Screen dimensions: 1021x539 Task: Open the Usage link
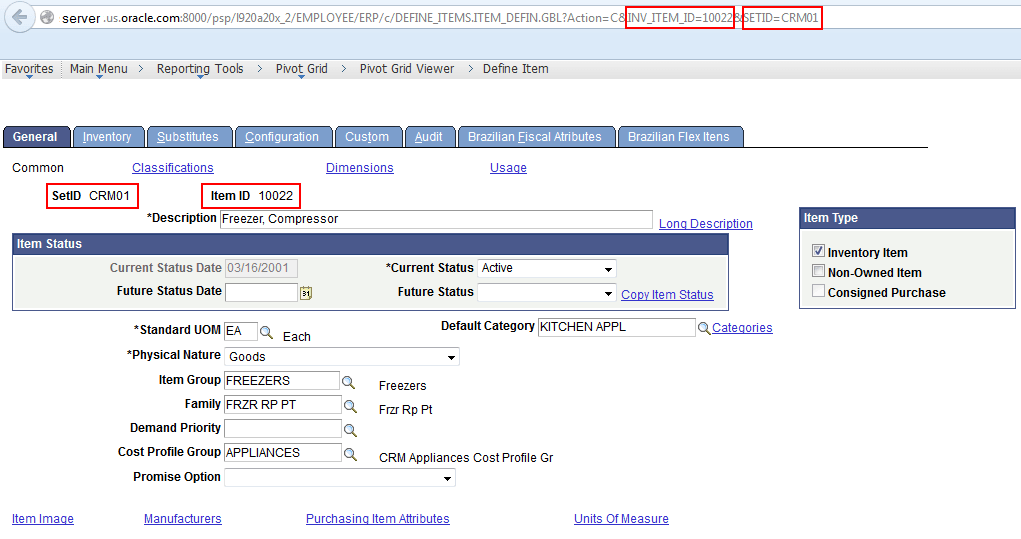[x=508, y=168]
